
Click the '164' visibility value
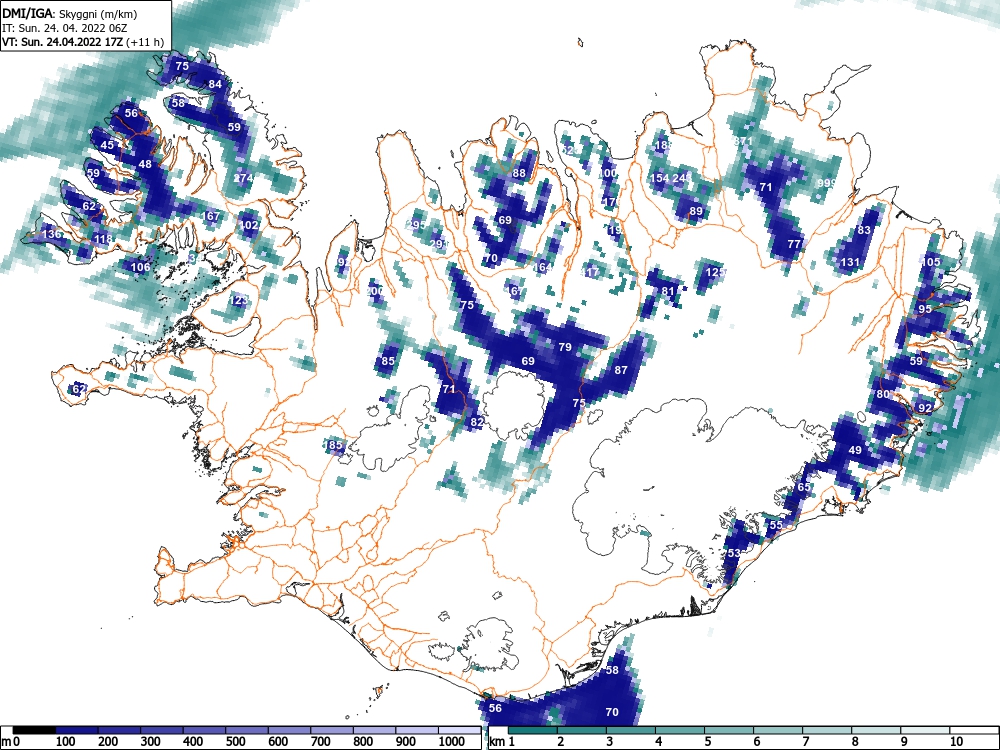click(x=543, y=267)
